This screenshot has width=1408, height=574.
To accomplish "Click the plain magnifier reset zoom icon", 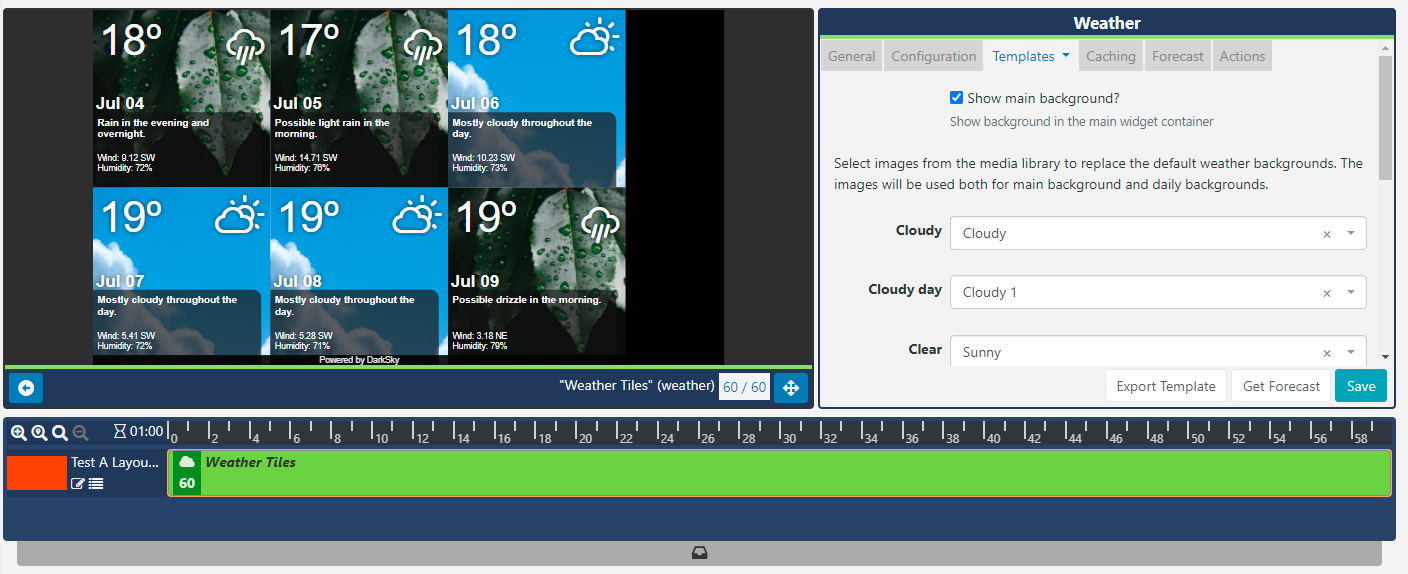I will 60,432.
